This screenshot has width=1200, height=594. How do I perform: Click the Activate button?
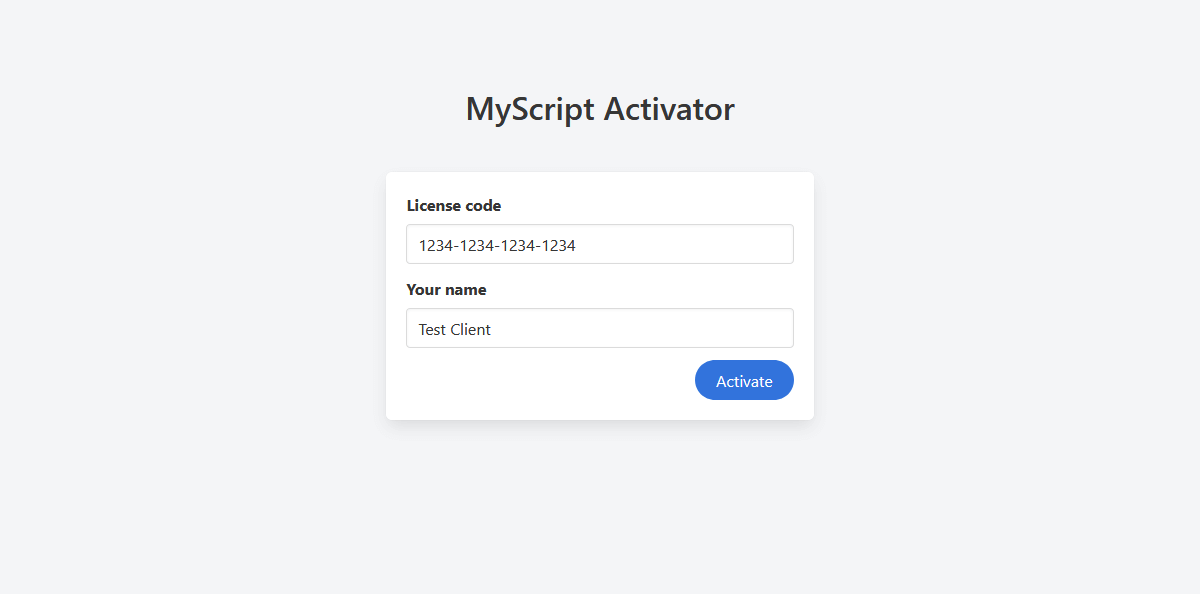click(x=744, y=380)
